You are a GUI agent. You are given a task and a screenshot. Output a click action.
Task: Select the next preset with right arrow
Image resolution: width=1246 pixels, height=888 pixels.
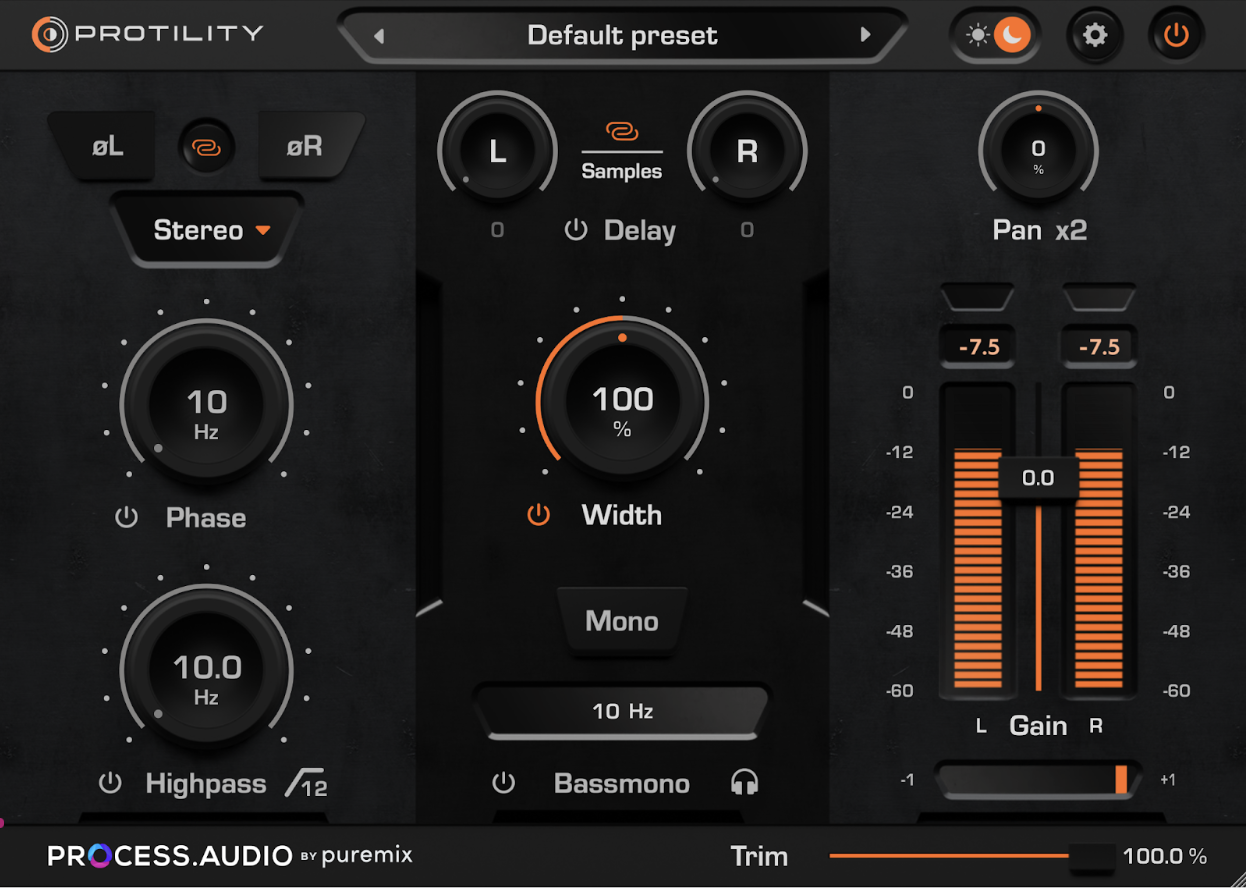coord(865,36)
